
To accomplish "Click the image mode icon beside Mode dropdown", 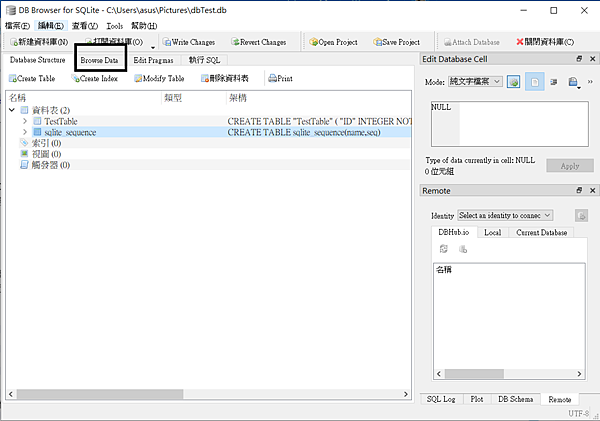I will 513,82.
